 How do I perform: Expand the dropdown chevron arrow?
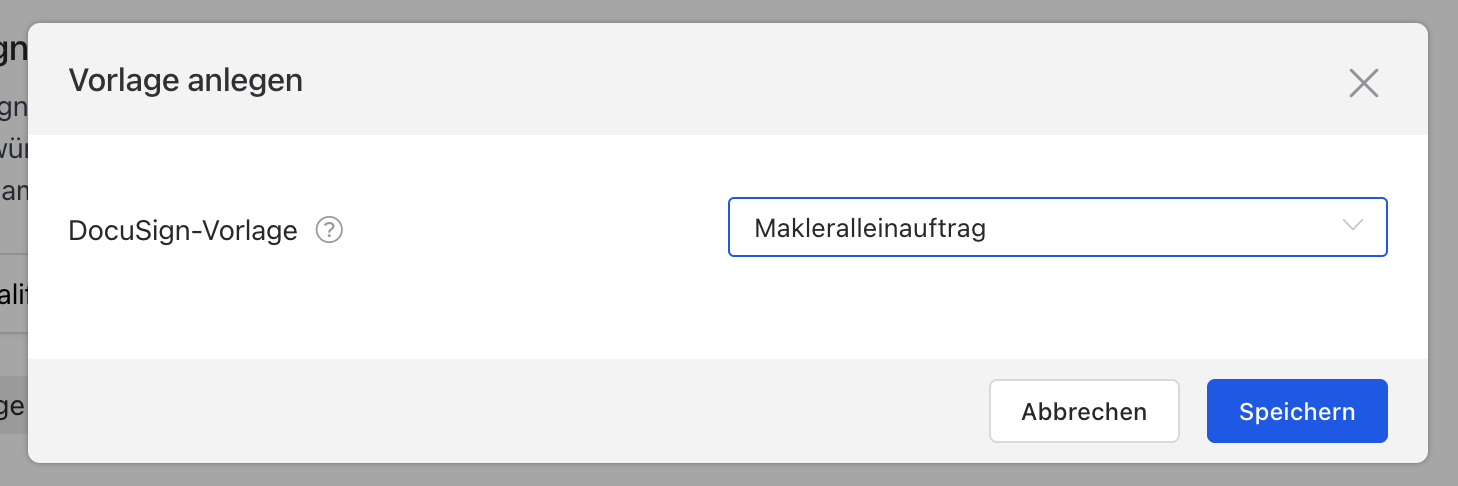tap(1353, 226)
